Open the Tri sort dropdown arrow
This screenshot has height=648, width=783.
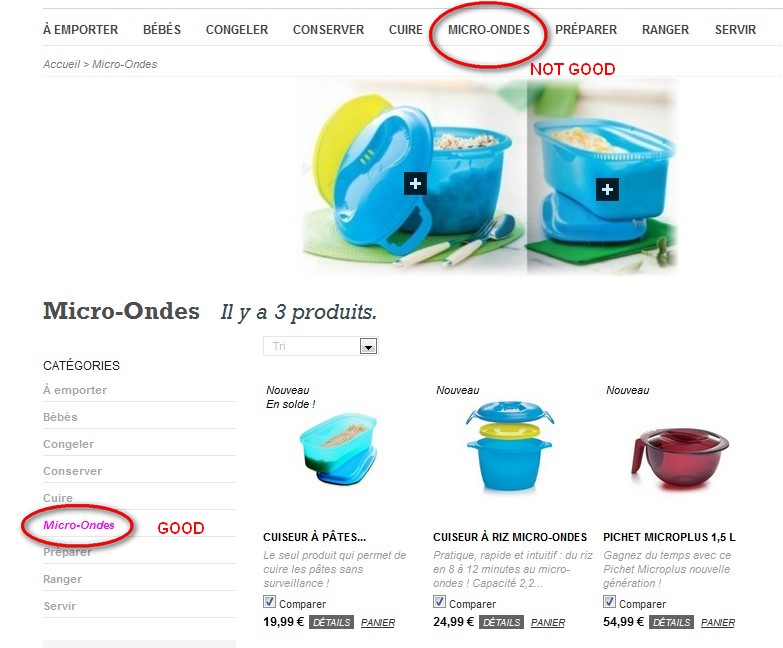coord(369,346)
